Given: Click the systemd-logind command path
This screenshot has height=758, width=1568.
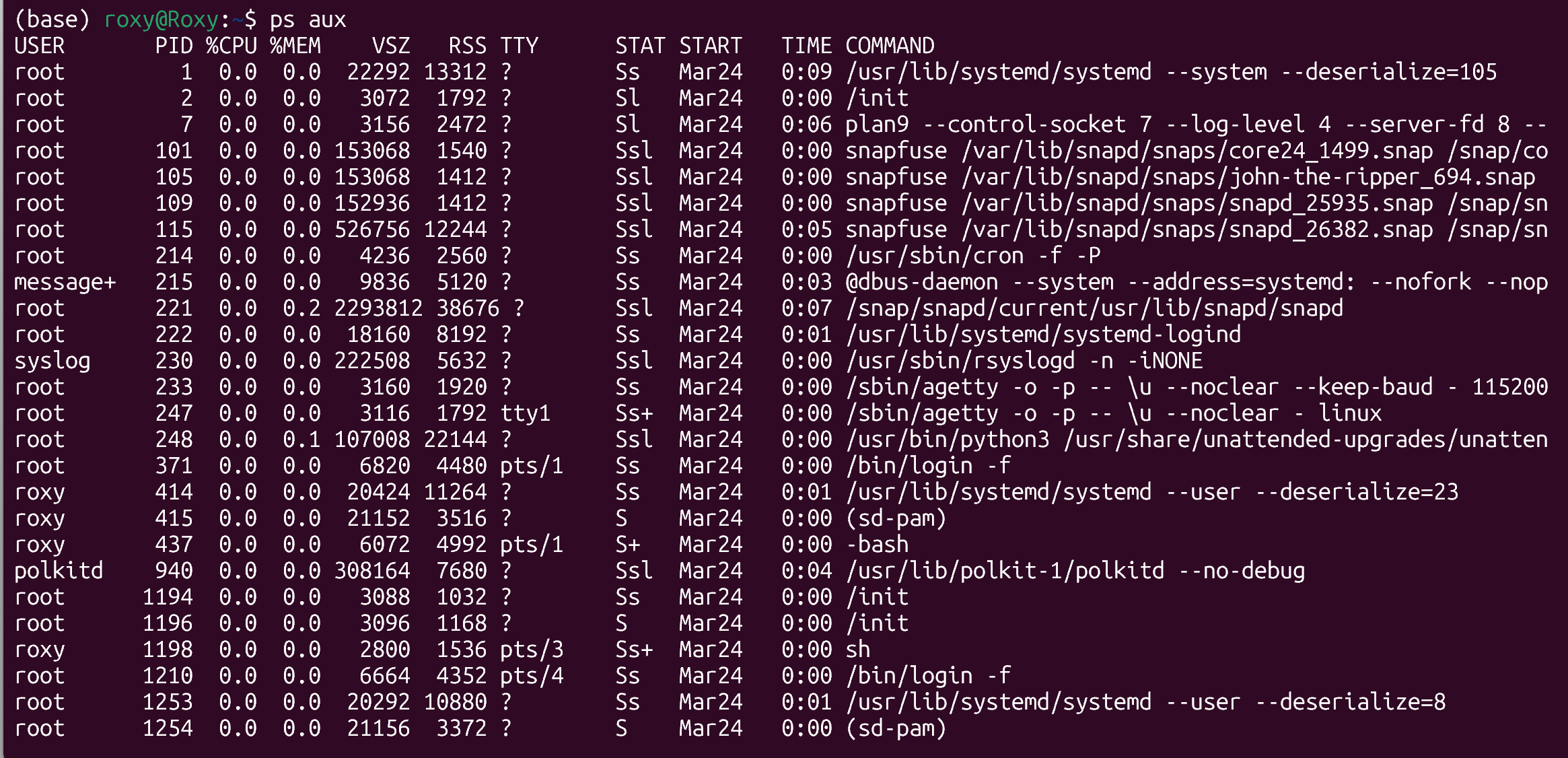Looking at the screenshot, I should tap(1043, 335).
